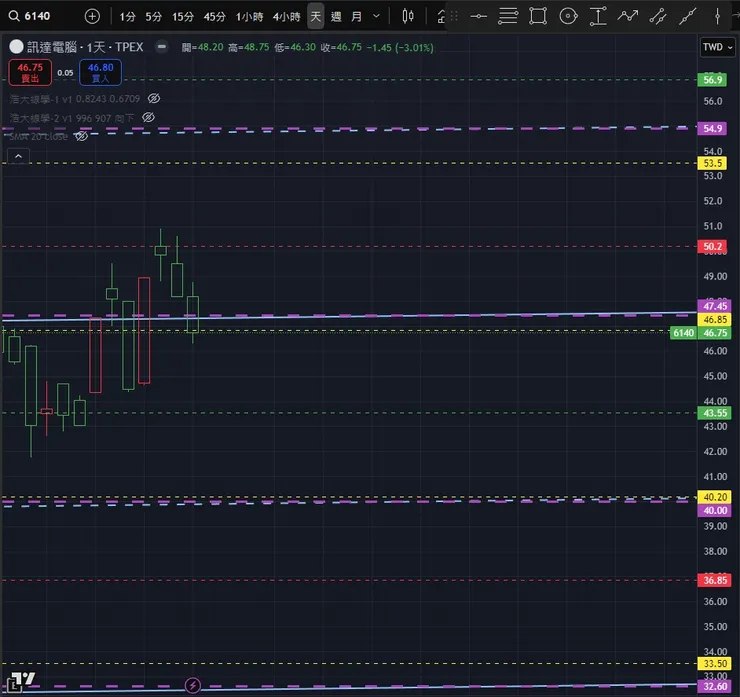Click the red 36.85 price label
This screenshot has width=740, height=697.
715,580
